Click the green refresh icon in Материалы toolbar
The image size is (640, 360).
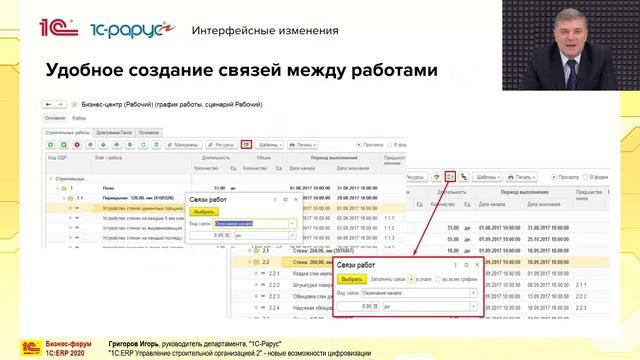[143, 145]
